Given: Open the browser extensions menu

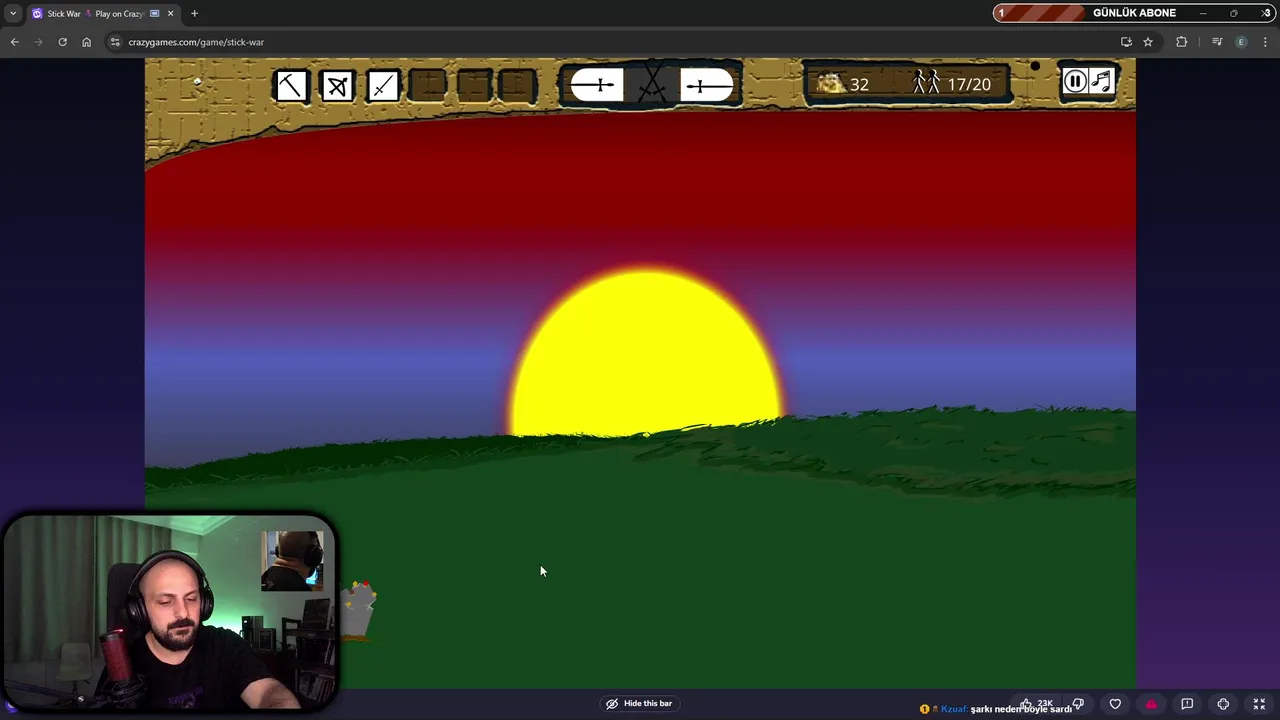Looking at the screenshot, I should tap(1182, 42).
